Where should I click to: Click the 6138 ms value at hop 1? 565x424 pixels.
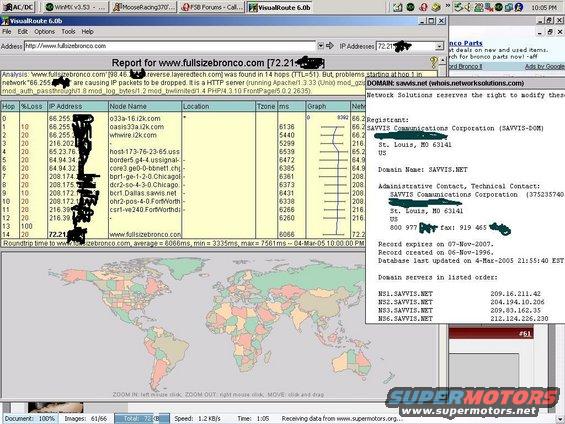coord(286,127)
